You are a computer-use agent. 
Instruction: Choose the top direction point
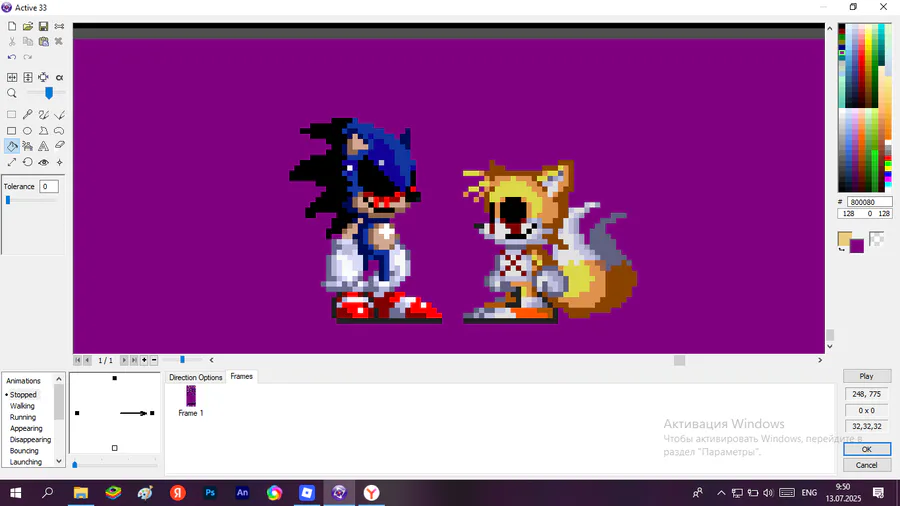[115, 378]
